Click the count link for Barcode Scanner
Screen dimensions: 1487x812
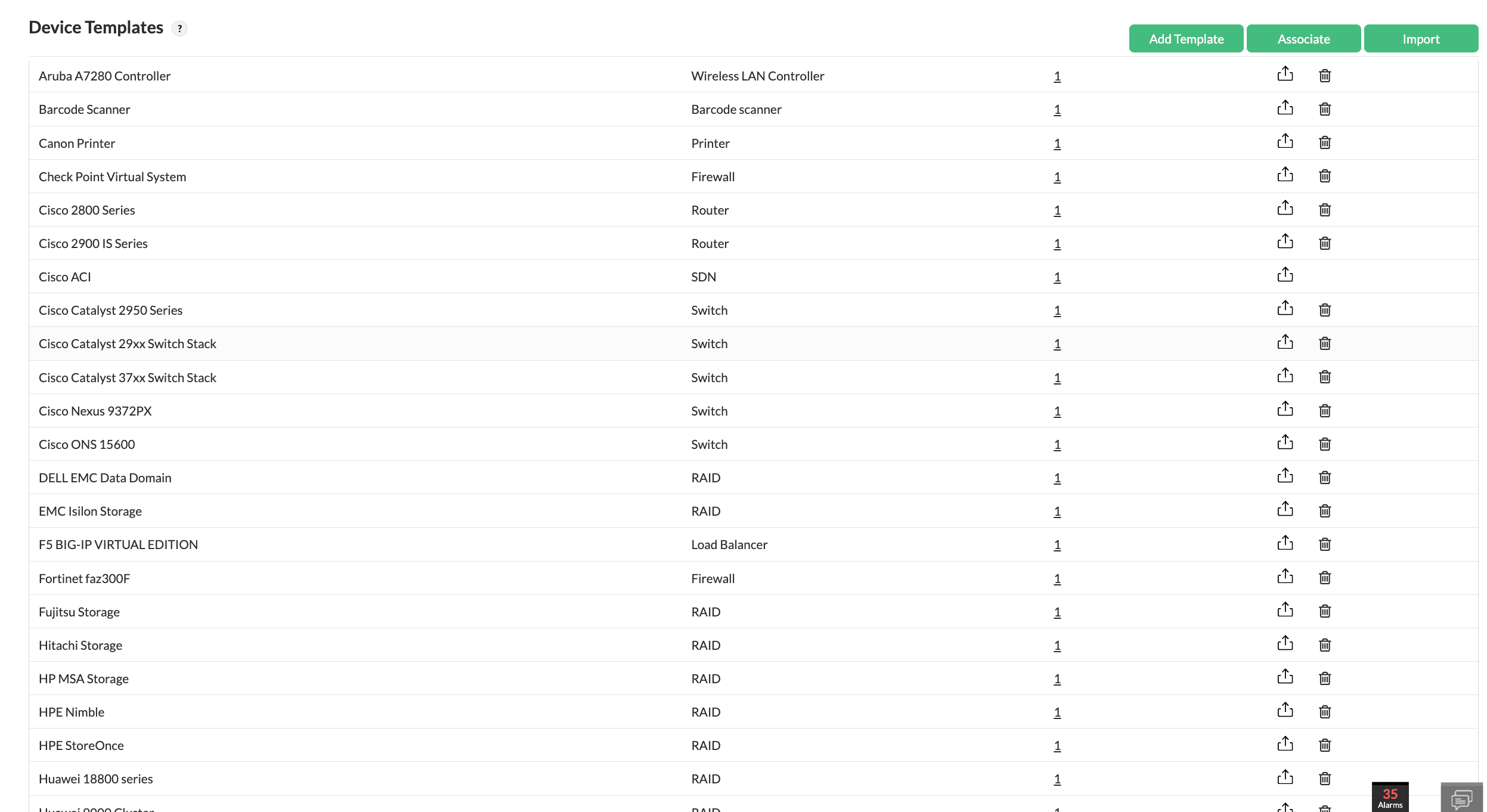[1057, 109]
